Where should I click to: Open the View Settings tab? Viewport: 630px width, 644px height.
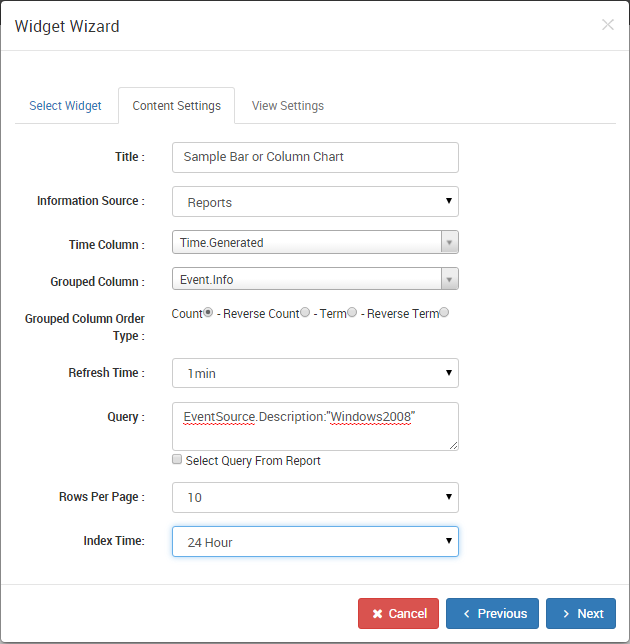[x=287, y=106]
